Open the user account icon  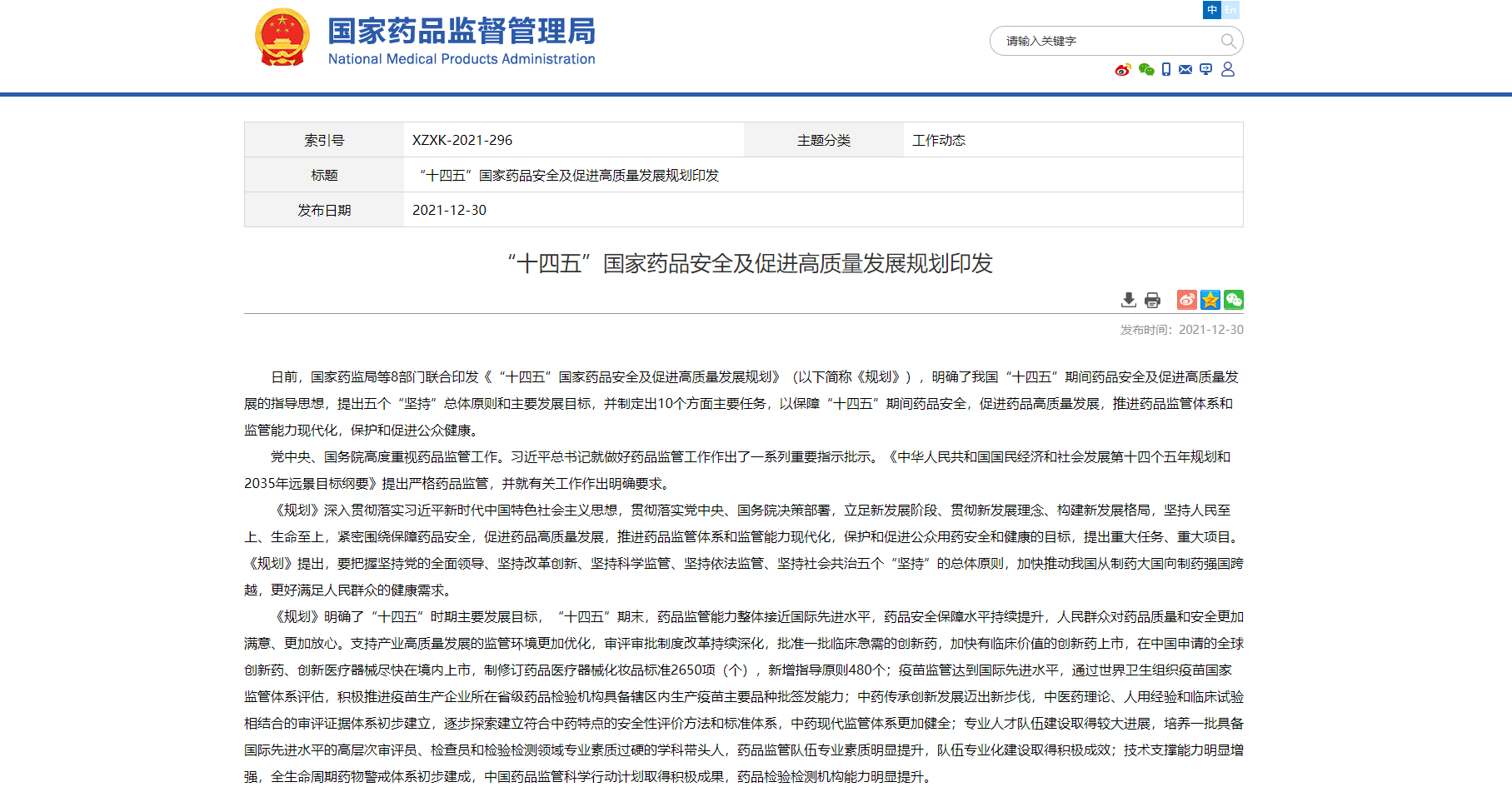(1228, 70)
